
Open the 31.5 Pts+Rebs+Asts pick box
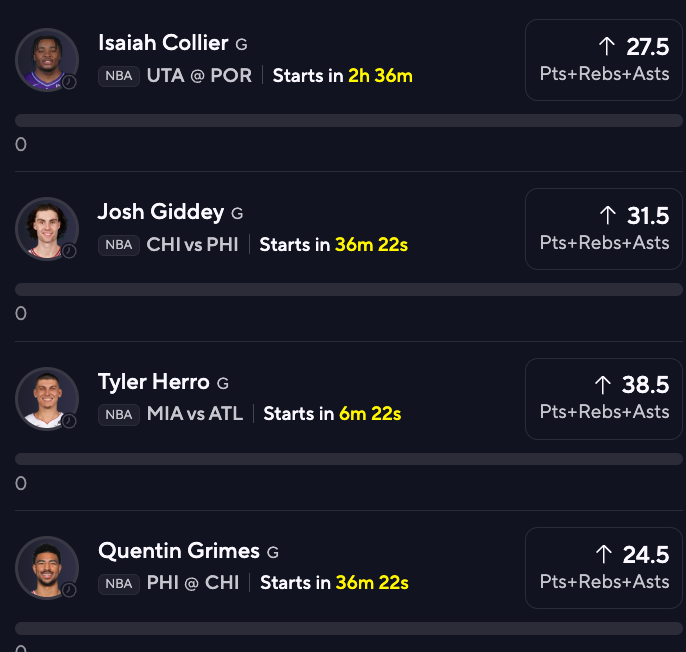tap(604, 229)
